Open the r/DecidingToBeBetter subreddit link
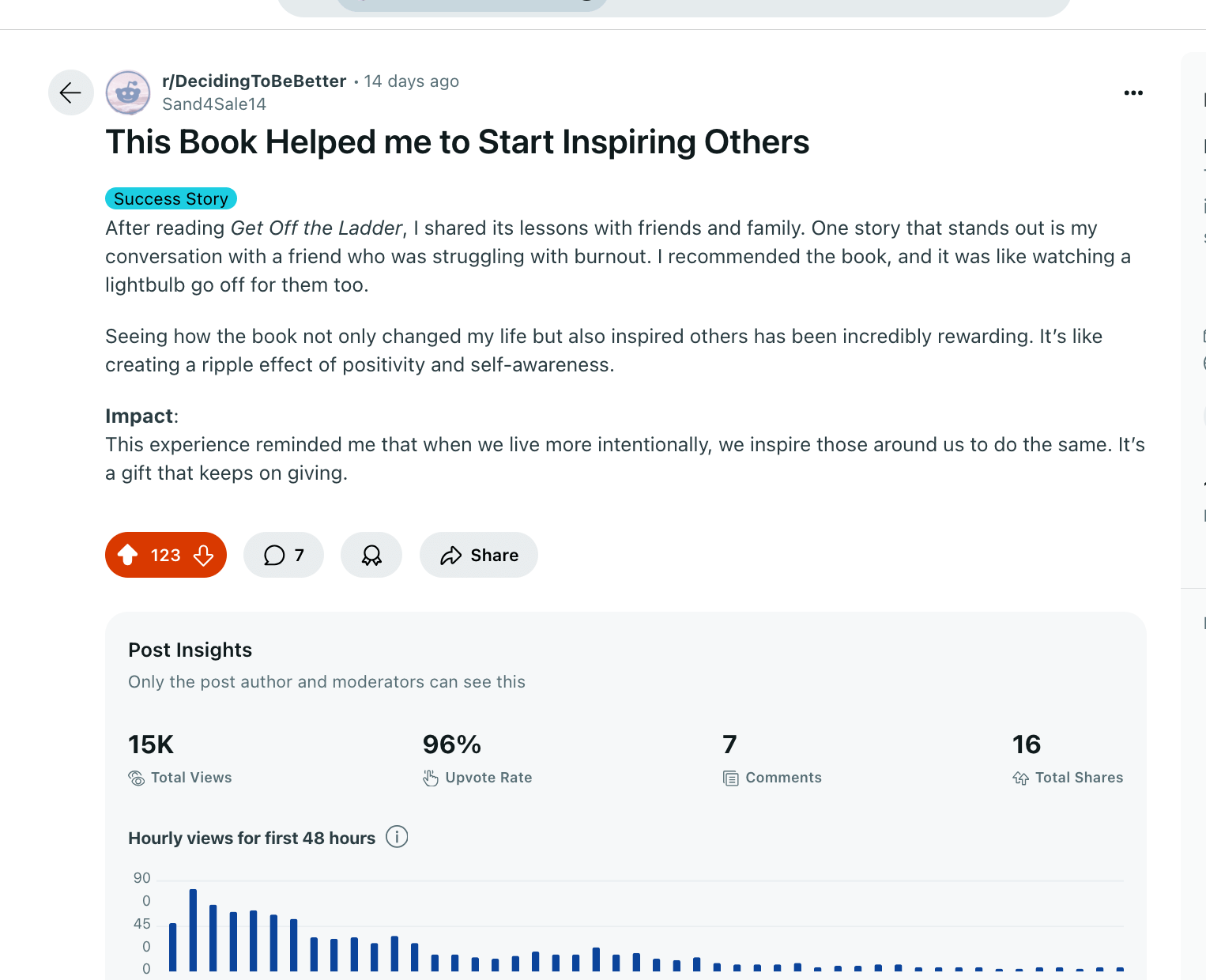 coord(254,81)
